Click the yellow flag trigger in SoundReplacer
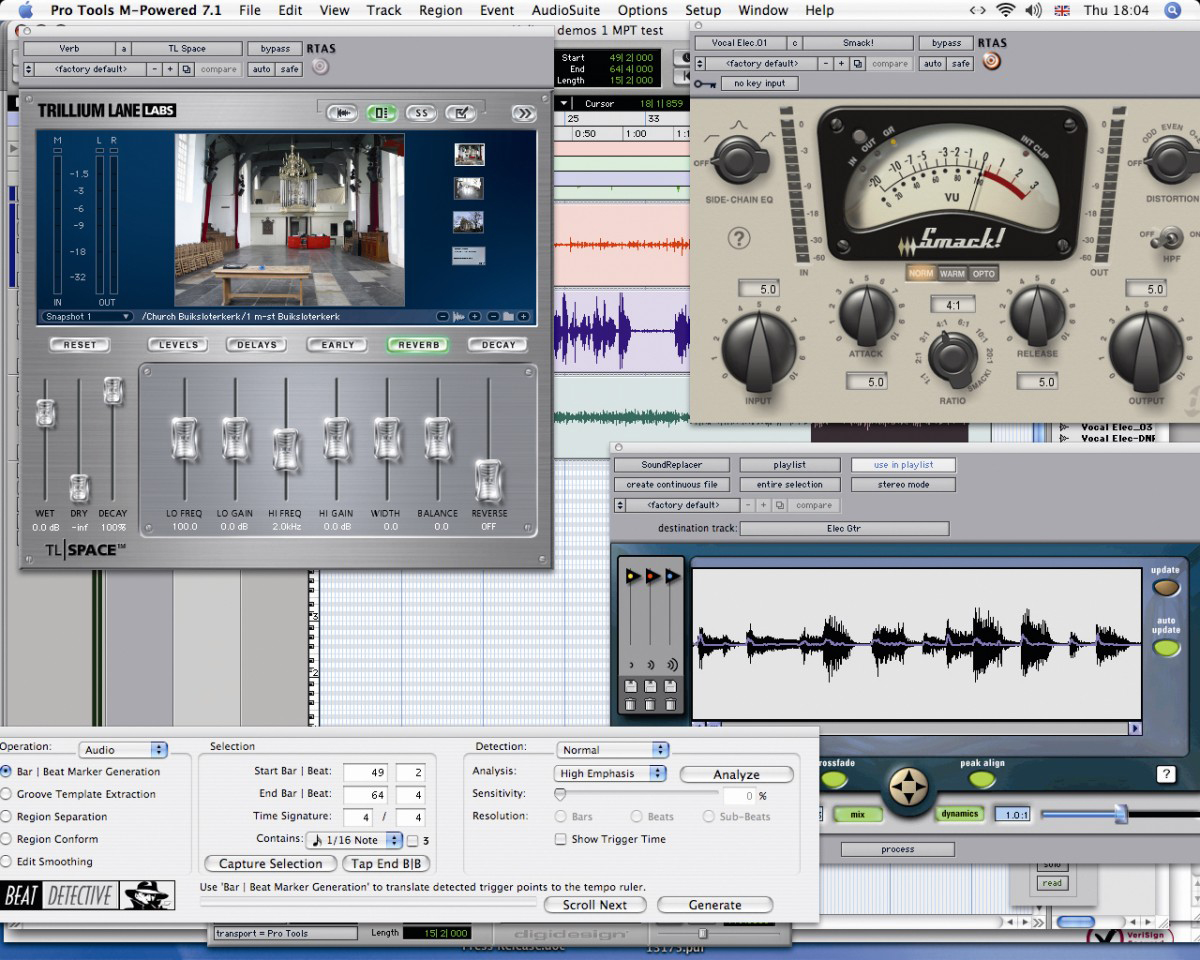The width and height of the screenshot is (1200, 960). 632,577
